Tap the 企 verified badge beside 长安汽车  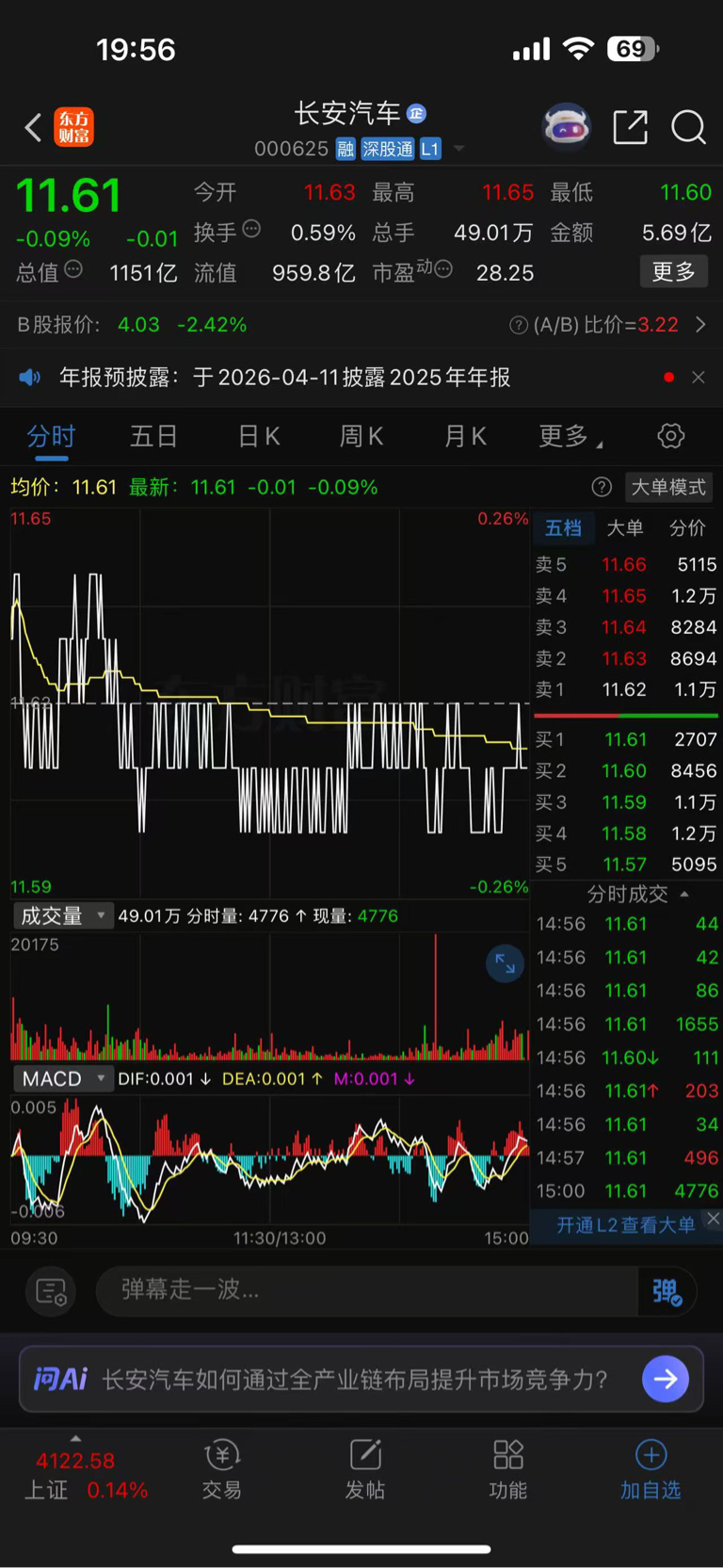(416, 114)
